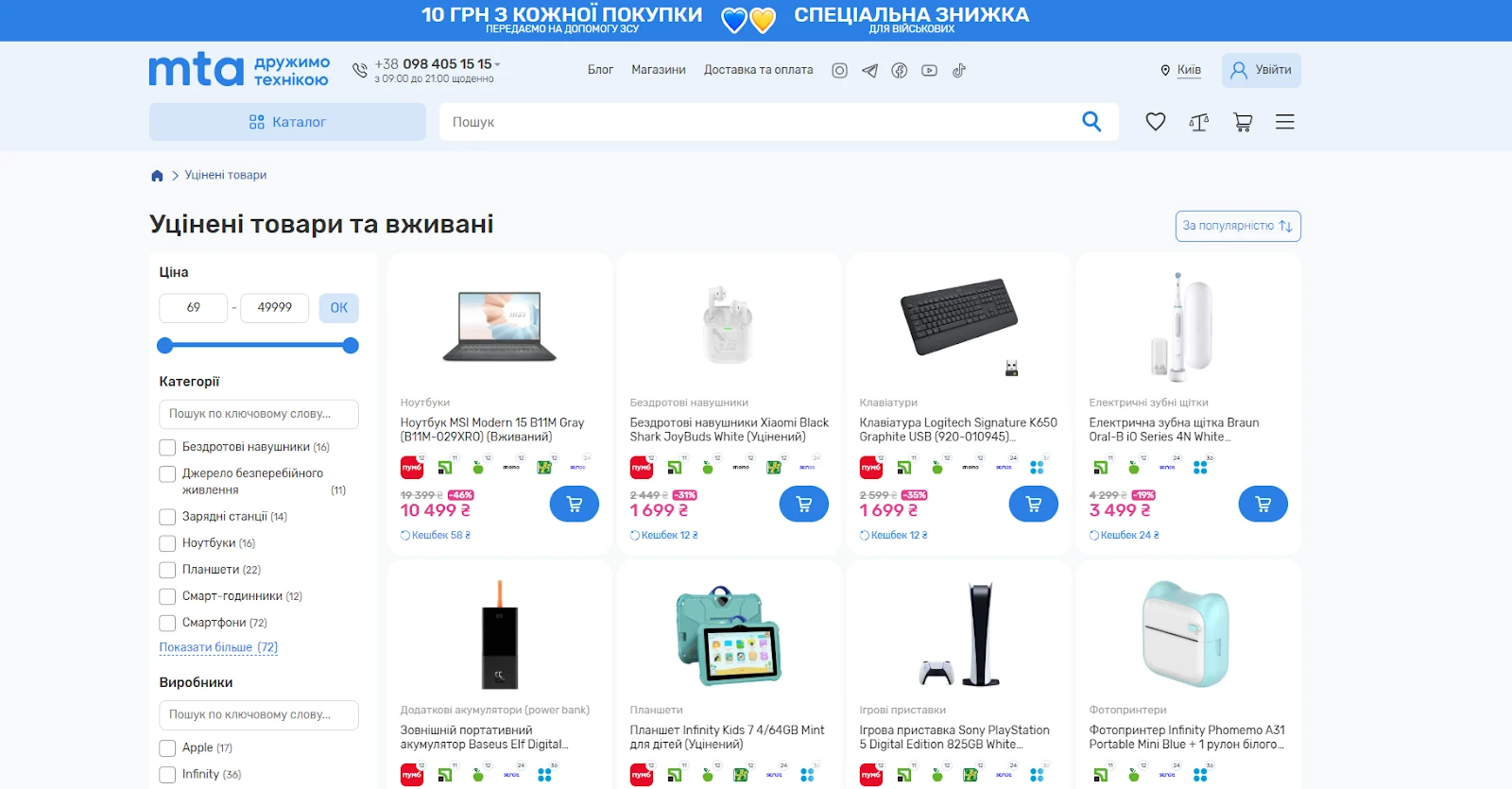Expand categories with Показати більше (72)
Screen dimensions: 1512x789
(x=218, y=647)
